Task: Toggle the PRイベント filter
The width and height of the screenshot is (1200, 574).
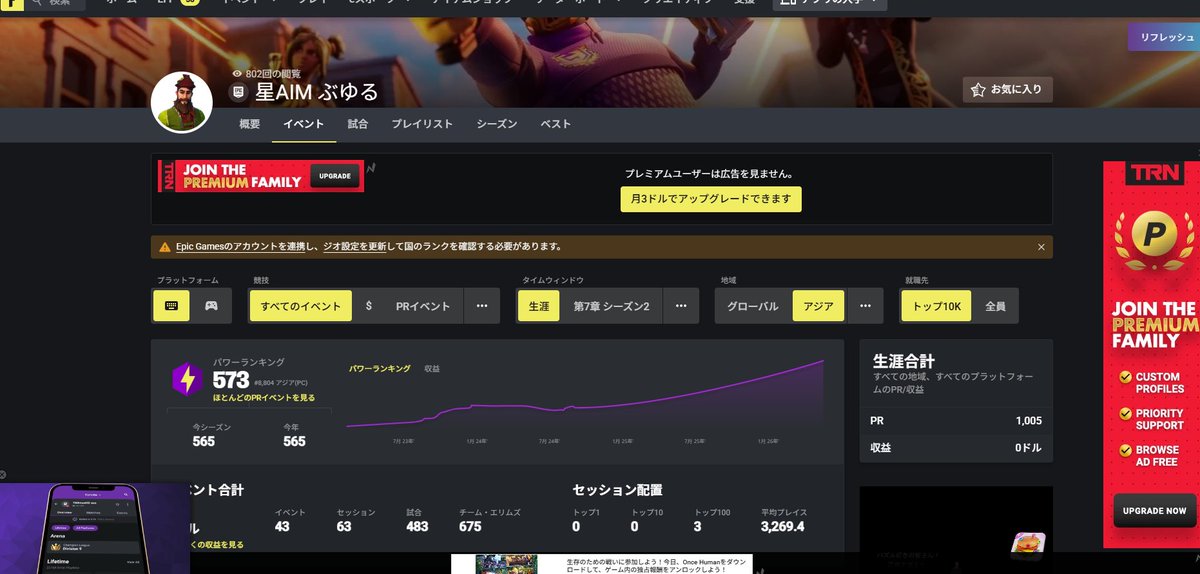Action: pyautogui.click(x=422, y=306)
